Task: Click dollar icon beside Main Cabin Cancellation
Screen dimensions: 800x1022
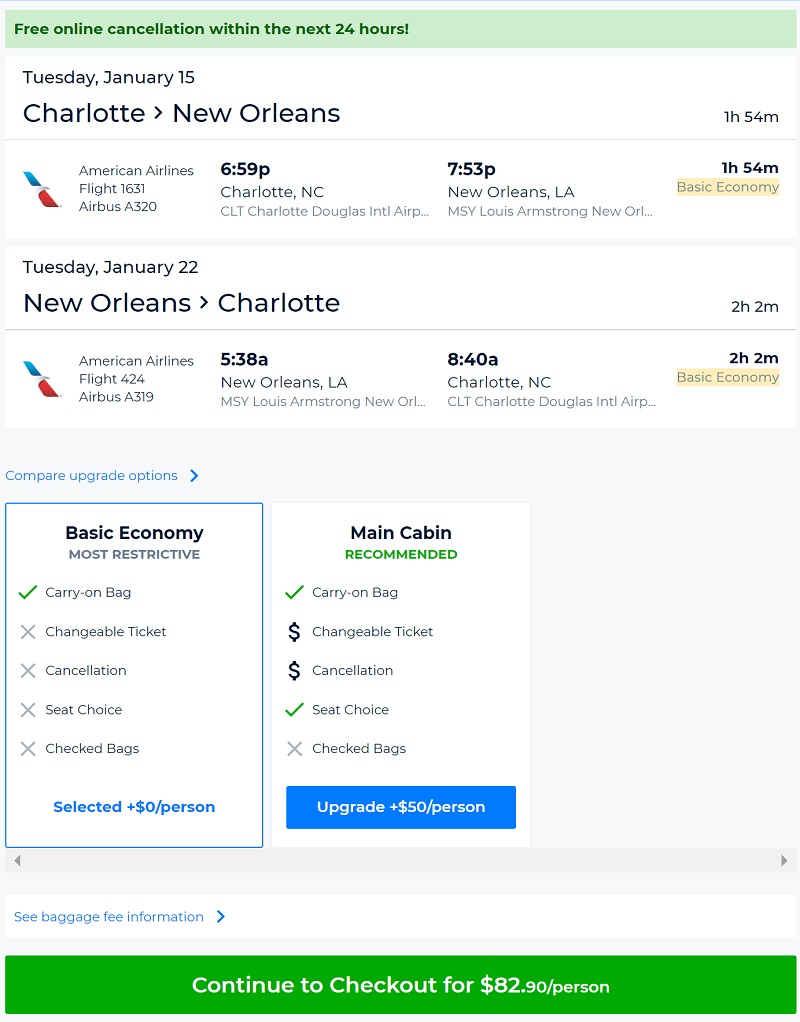Action: [294, 670]
